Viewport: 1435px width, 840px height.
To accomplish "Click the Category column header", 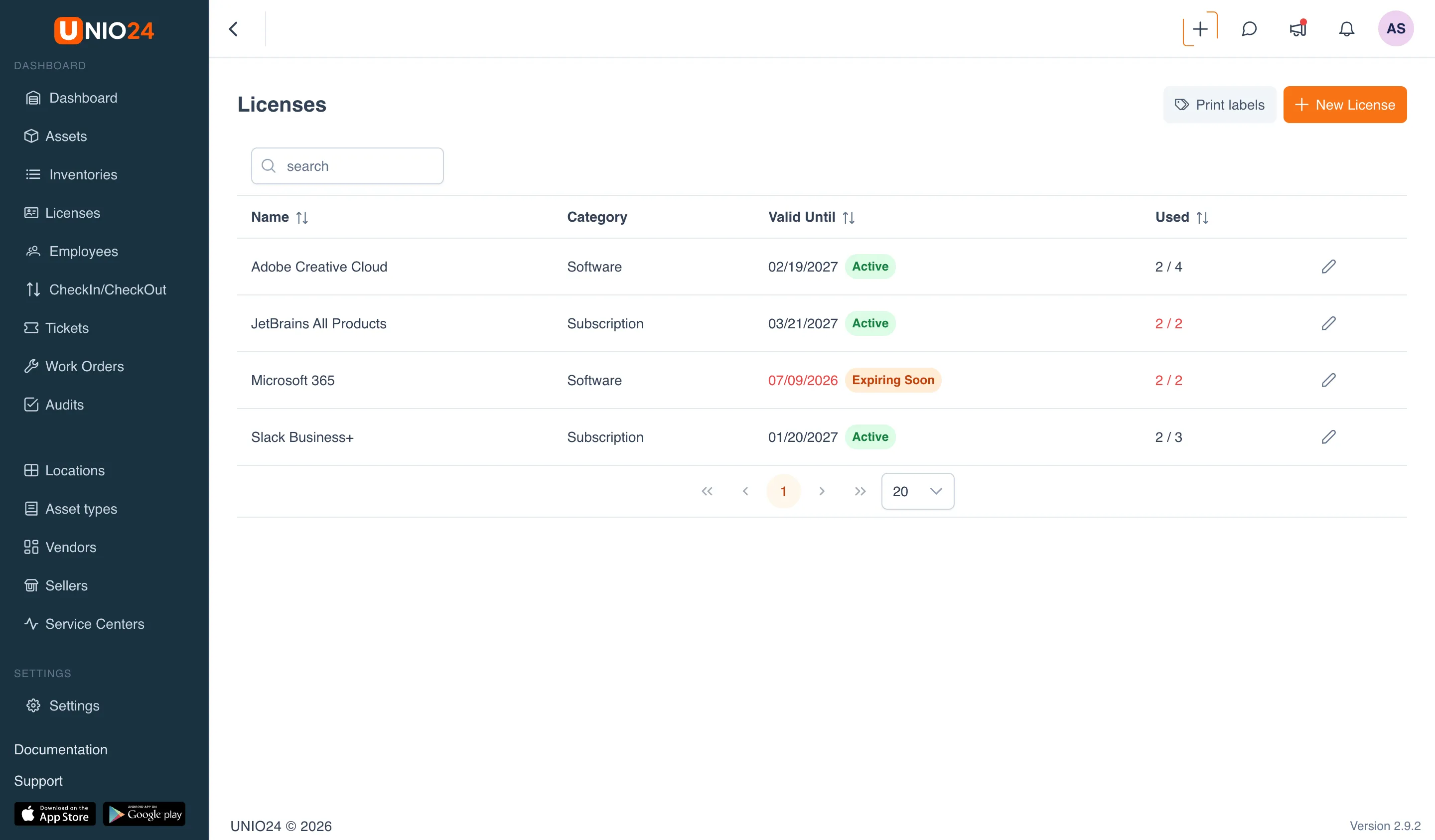I will (x=597, y=217).
